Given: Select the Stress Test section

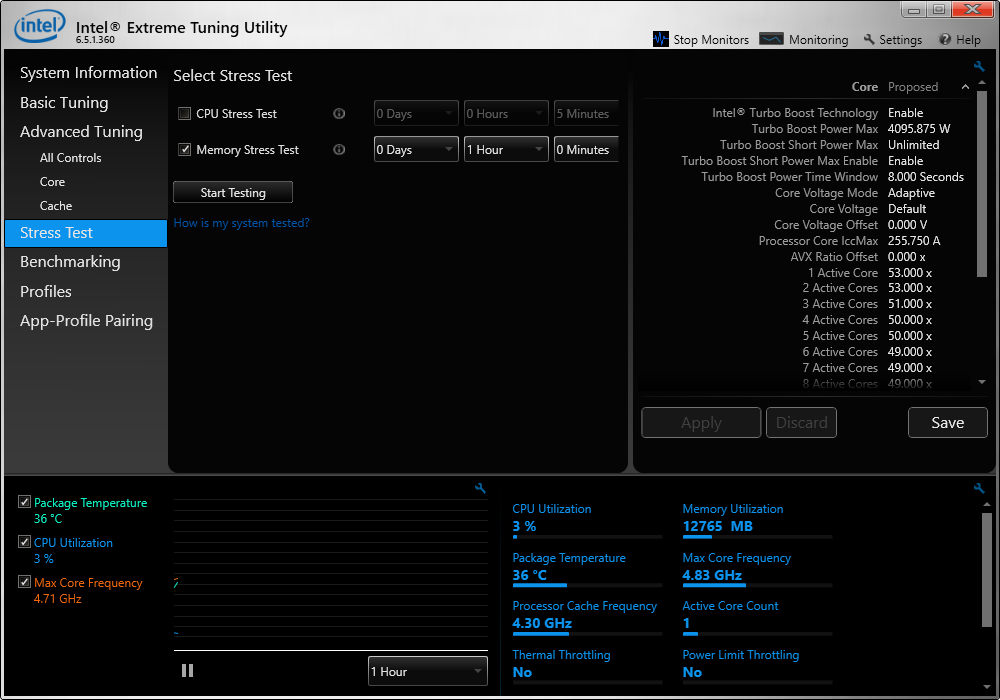Looking at the screenshot, I should click(x=85, y=233).
